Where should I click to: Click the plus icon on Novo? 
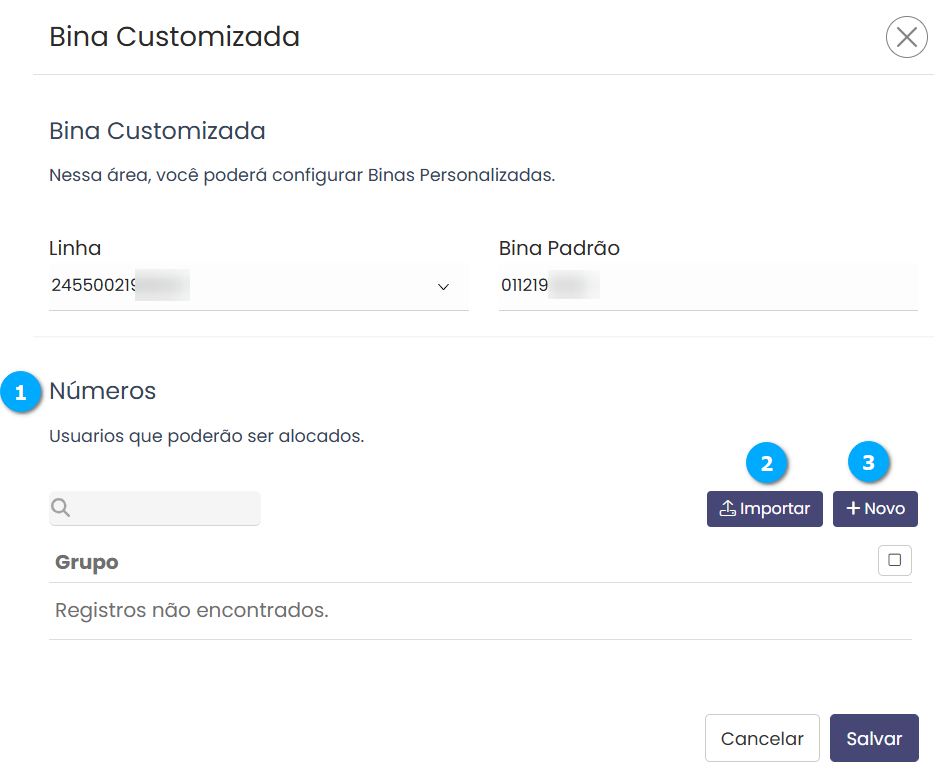point(853,509)
